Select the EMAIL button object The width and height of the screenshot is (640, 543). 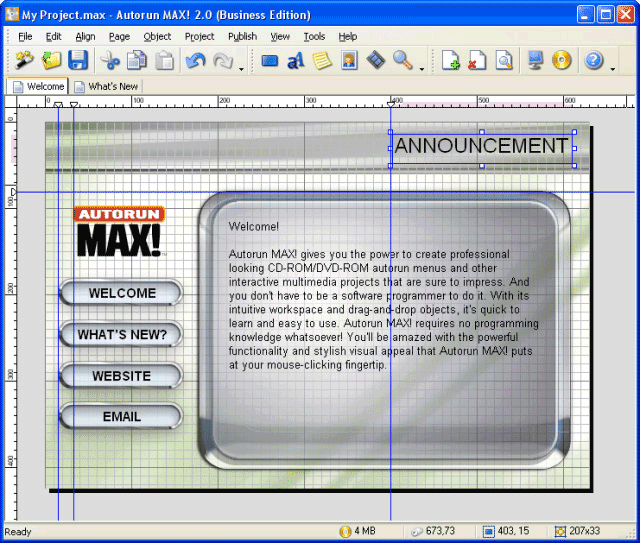tap(121, 416)
